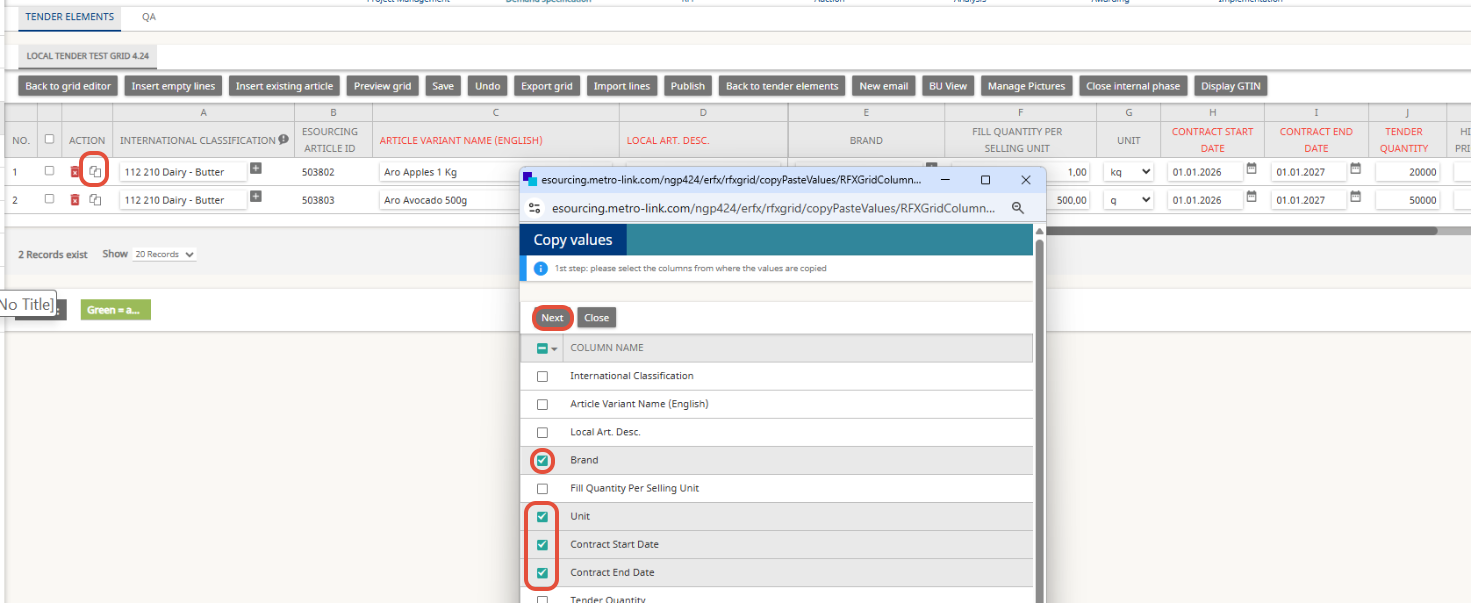The height and width of the screenshot is (603, 1471).
Task: Click the BU View button
Action: [948, 86]
